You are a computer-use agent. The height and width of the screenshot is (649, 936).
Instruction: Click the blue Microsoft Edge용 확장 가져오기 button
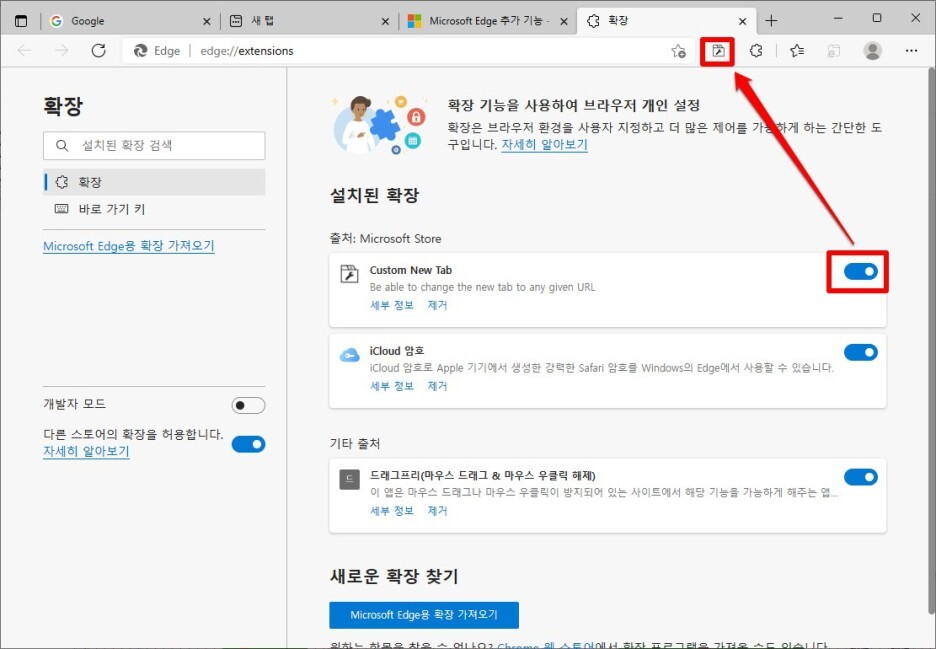pyautogui.click(x=424, y=615)
